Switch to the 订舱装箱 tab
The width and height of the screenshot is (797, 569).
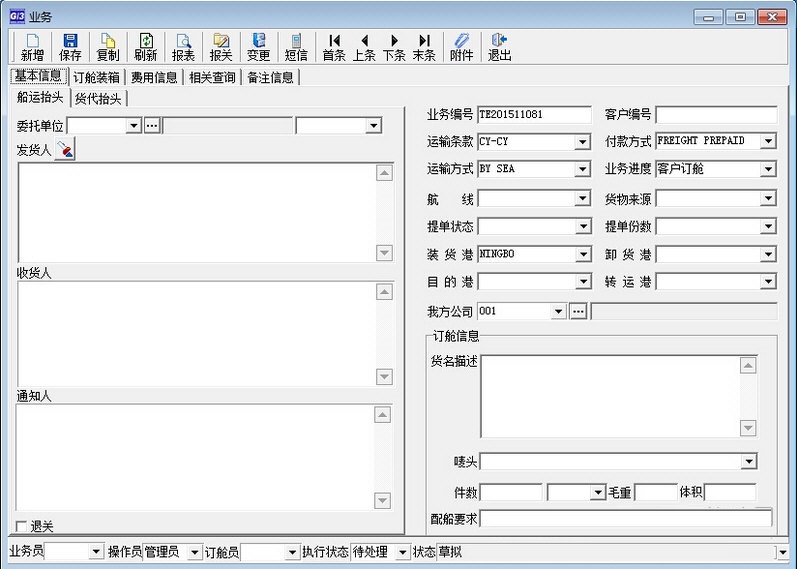click(97, 77)
